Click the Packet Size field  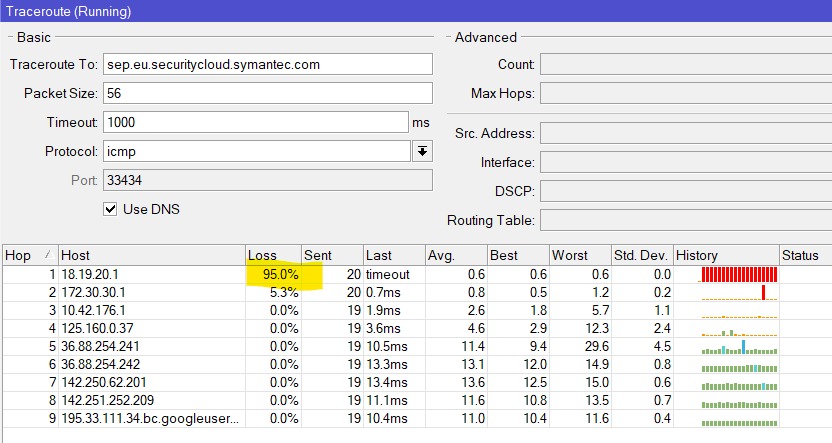tap(267, 93)
